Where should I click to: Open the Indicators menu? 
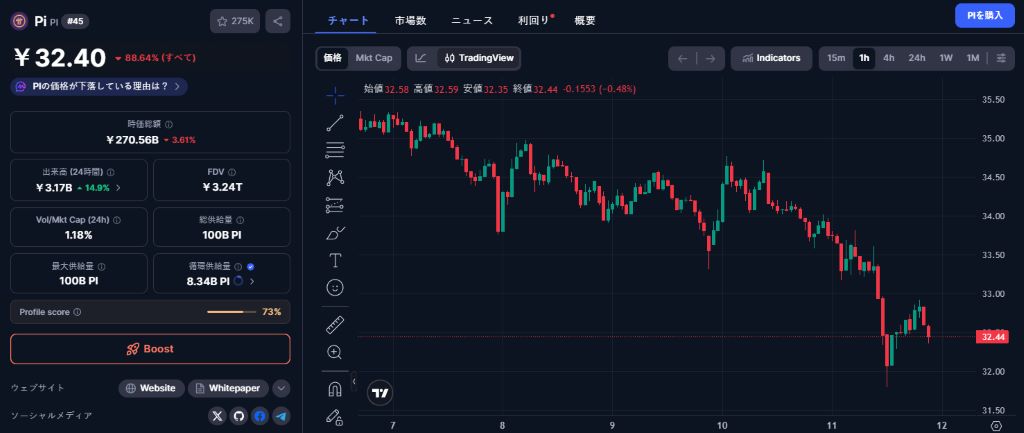click(x=771, y=58)
